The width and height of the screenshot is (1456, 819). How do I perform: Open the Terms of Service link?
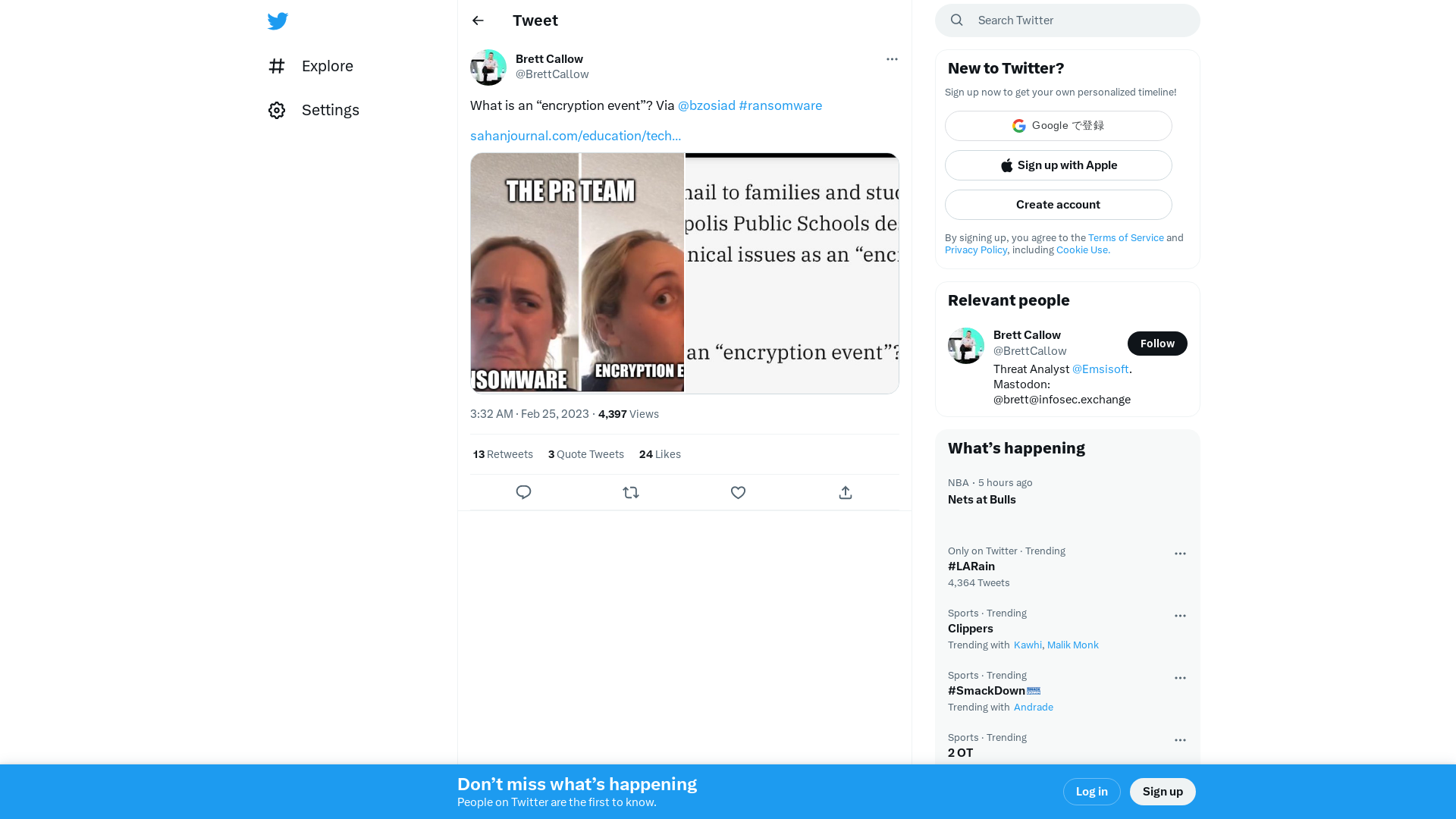tap(1126, 238)
